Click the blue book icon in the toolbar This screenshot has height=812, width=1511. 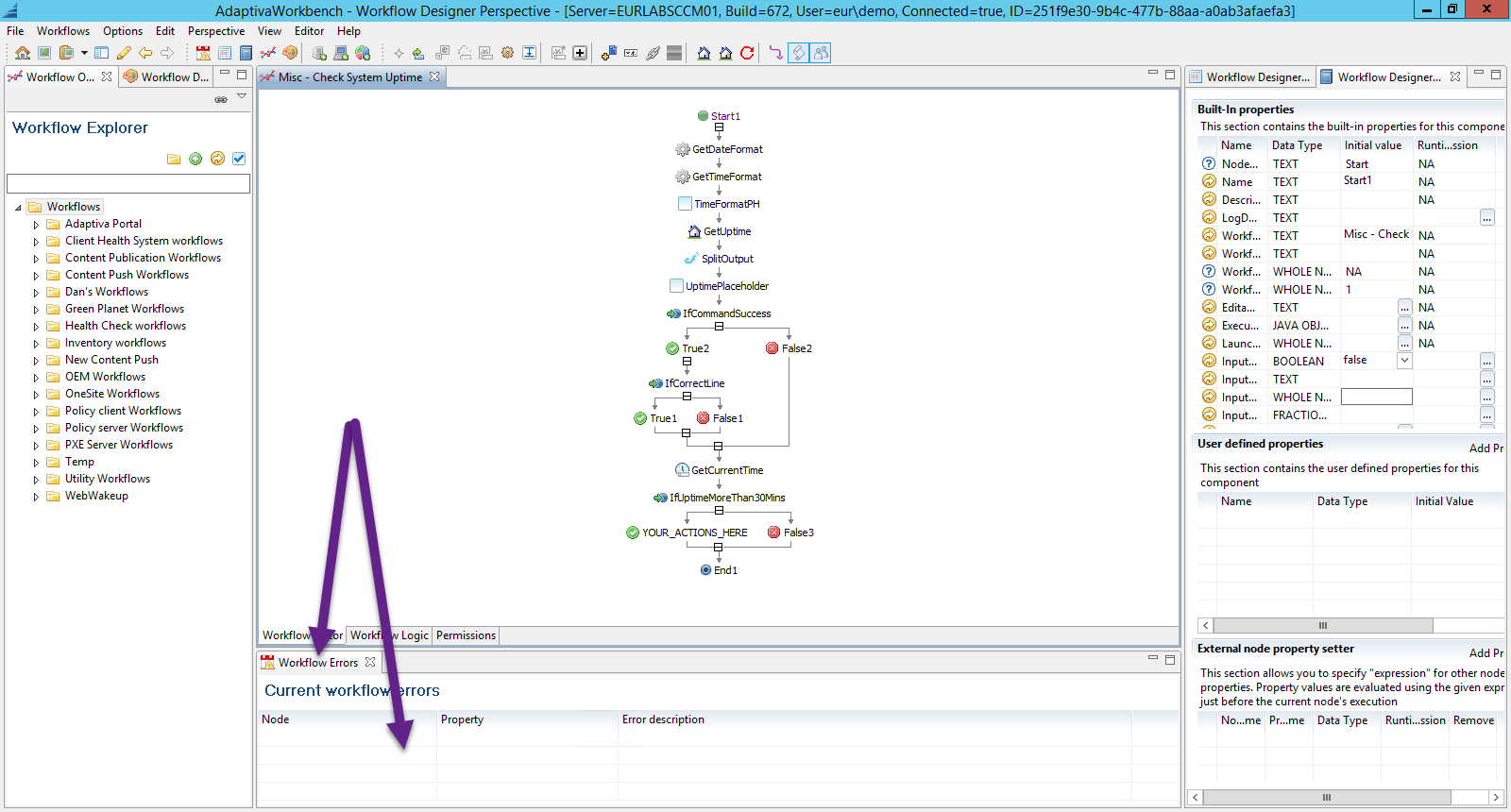(x=246, y=53)
